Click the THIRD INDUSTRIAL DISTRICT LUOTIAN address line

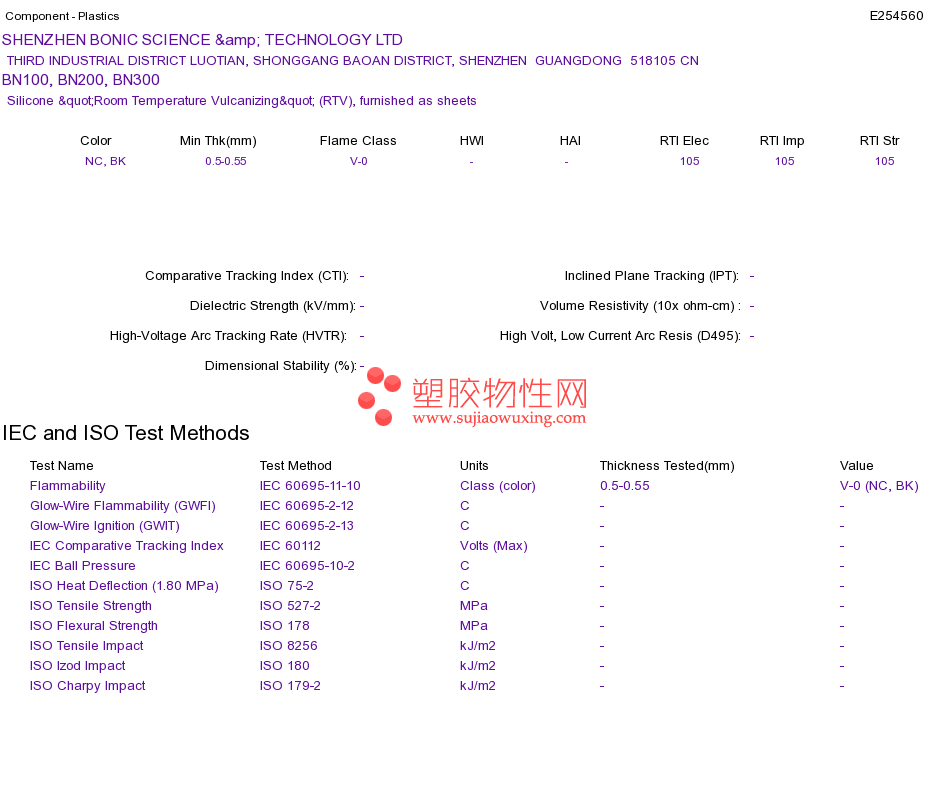tap(353, 61)
